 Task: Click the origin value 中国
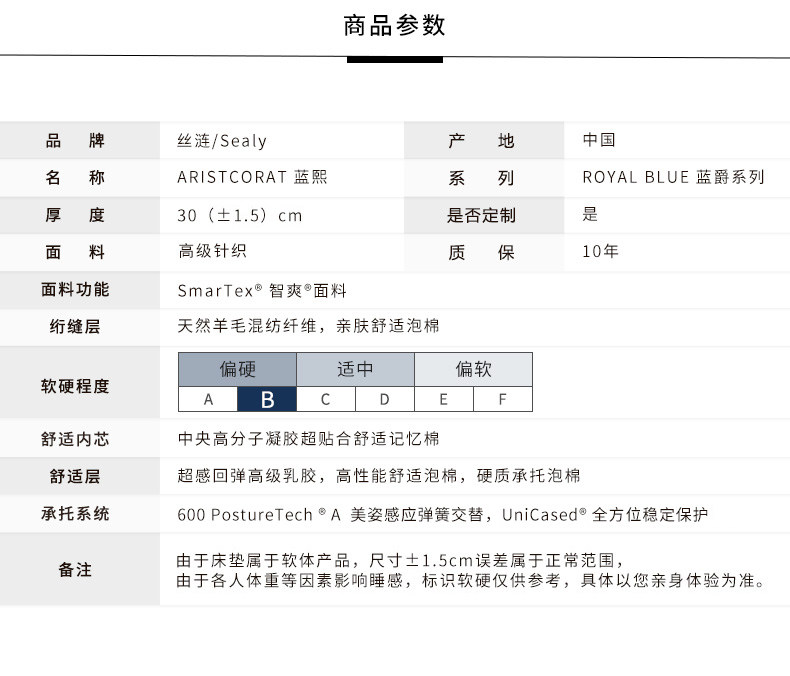[599, 140]
